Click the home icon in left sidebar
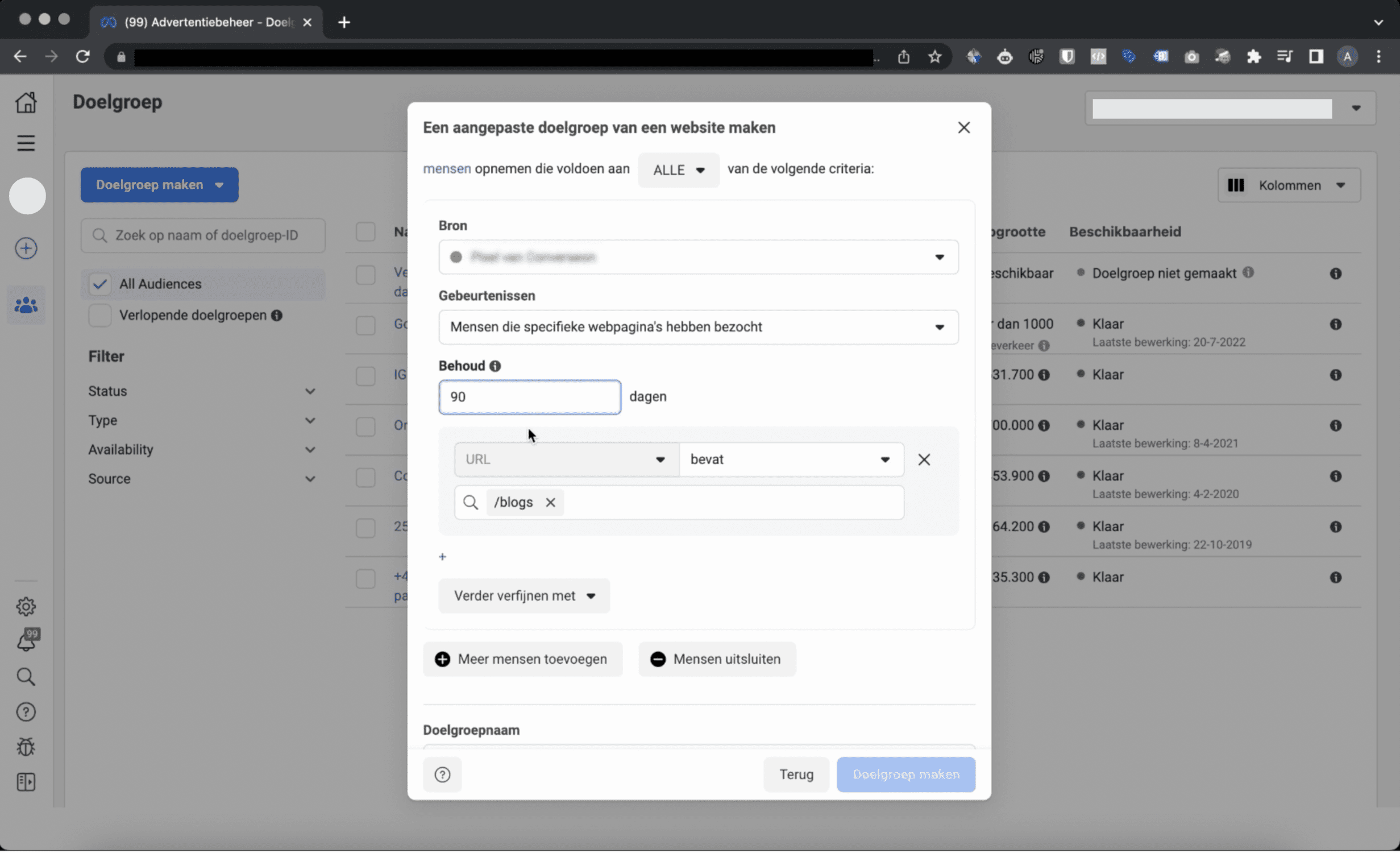 coord(26,102)
